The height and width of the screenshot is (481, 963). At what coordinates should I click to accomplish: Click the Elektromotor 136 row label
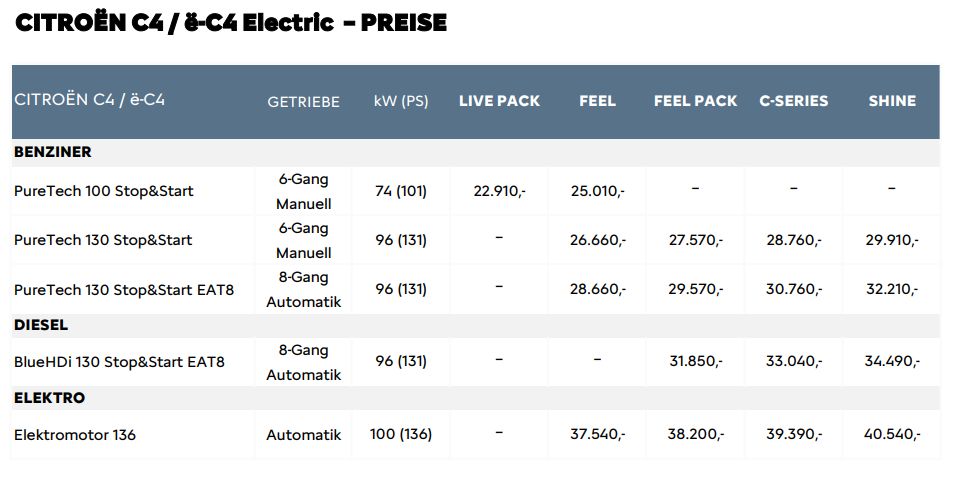tap(75, 435)
